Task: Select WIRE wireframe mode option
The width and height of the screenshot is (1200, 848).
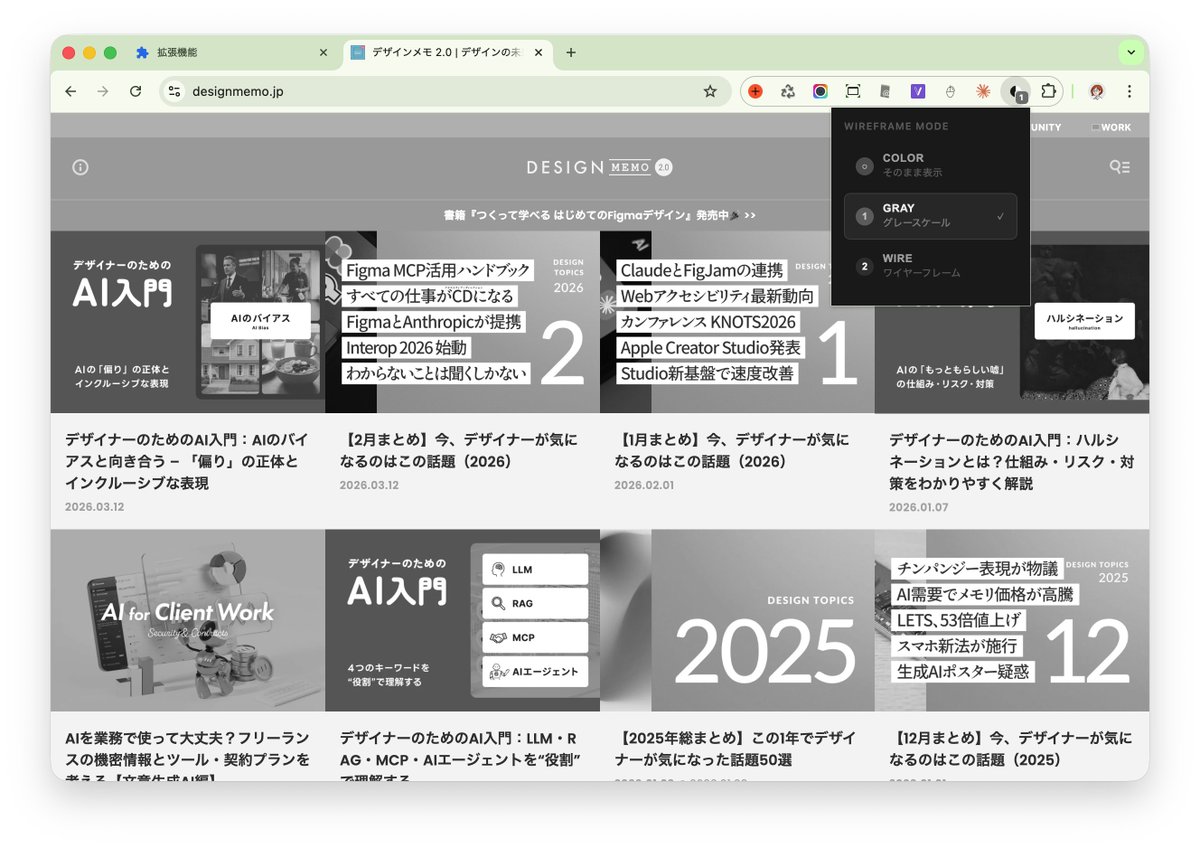Action: click(930, 266)
